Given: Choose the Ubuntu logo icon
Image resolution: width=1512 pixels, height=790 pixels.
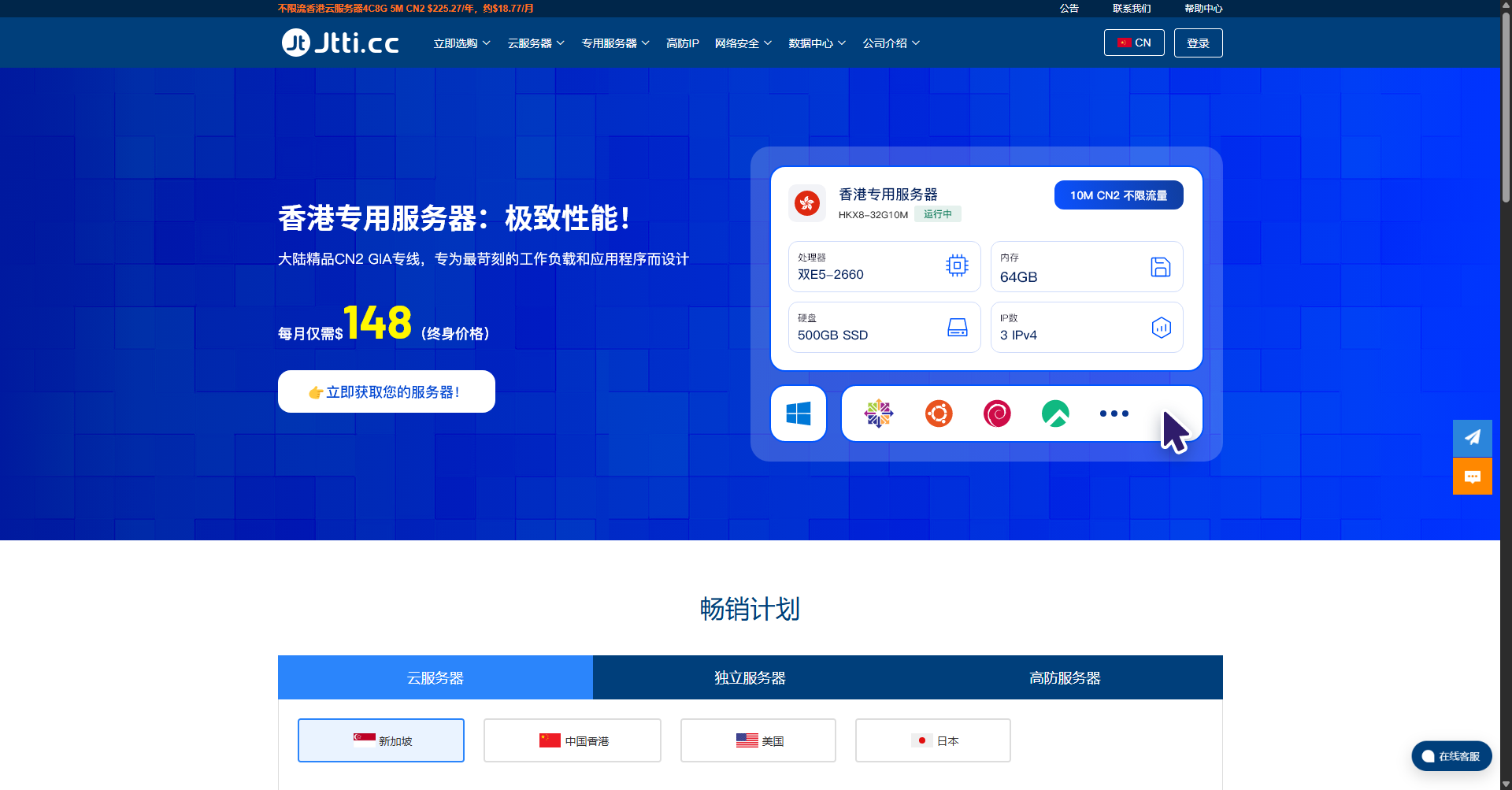Looking at the screenshot, I should 938,414.
